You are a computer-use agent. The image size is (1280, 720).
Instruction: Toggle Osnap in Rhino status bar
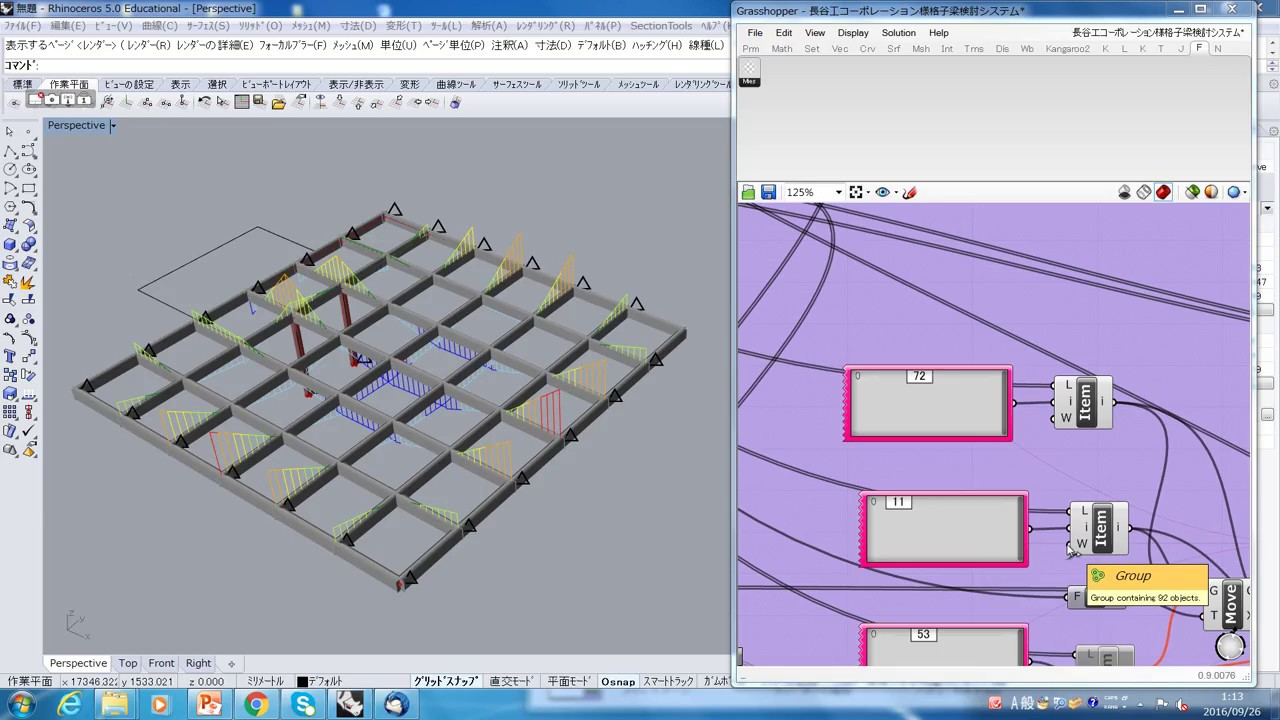[x=618, y=681]
